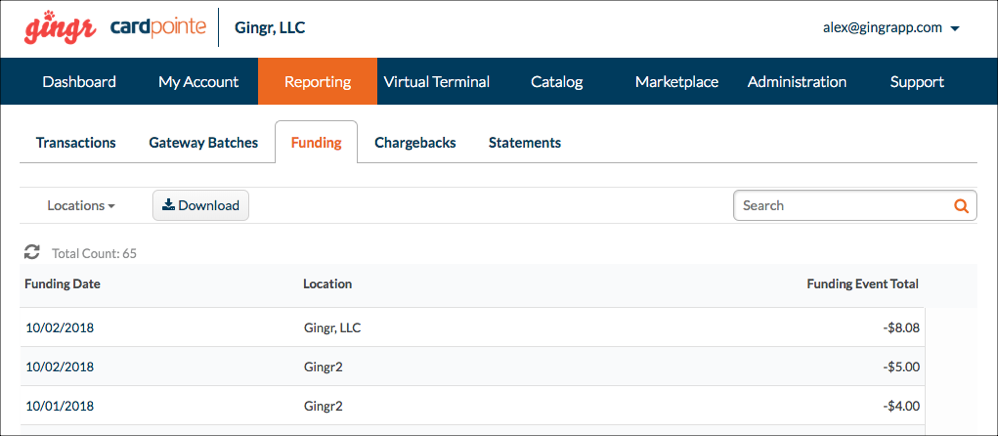998x436 pixels.
Task: Switch to the Gateway Batches tab
Action: click(x=204, y=143)
